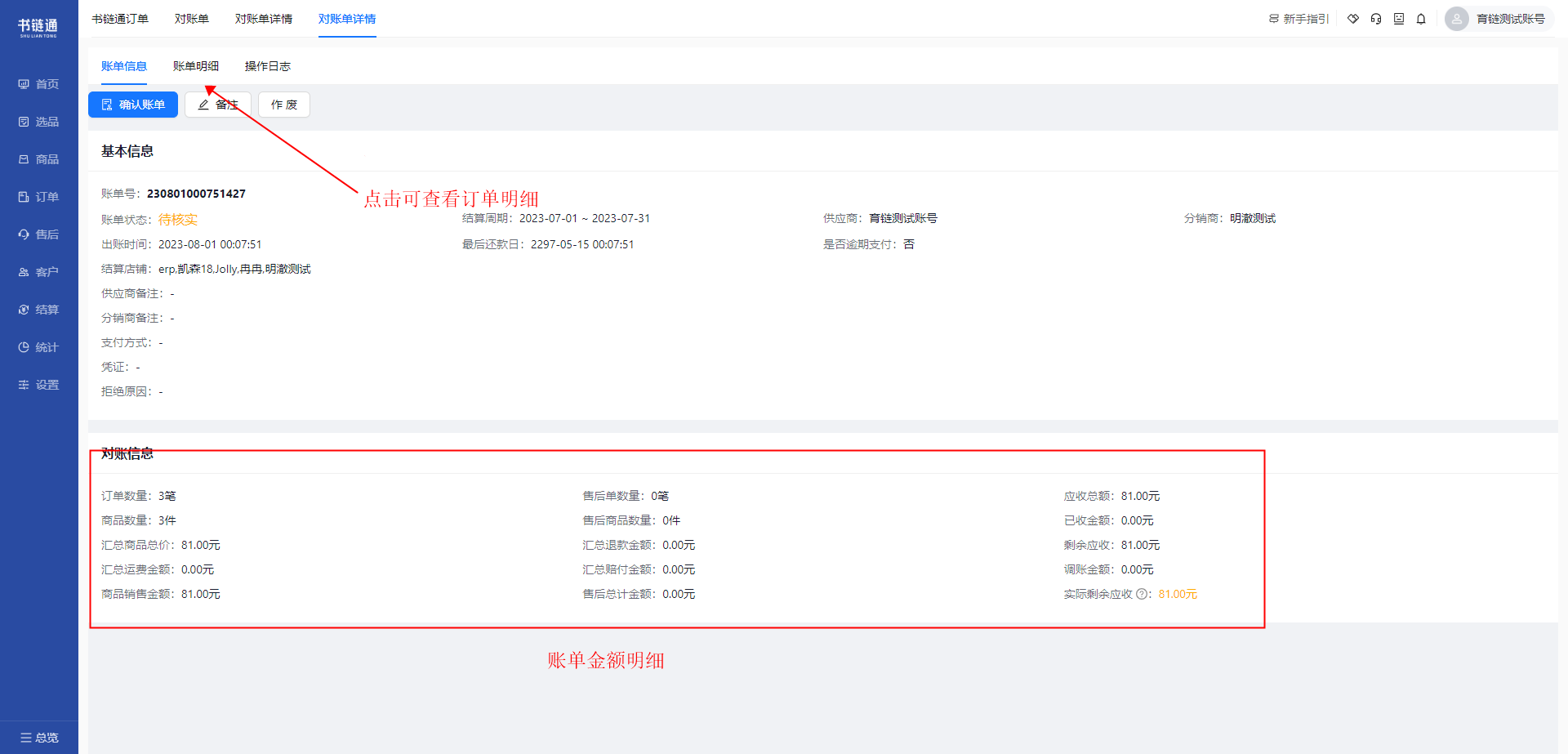This screenshot has width=1568, height=754.
Task: Open 设置 in the sidebar
Action: click(x=38, y=385)
